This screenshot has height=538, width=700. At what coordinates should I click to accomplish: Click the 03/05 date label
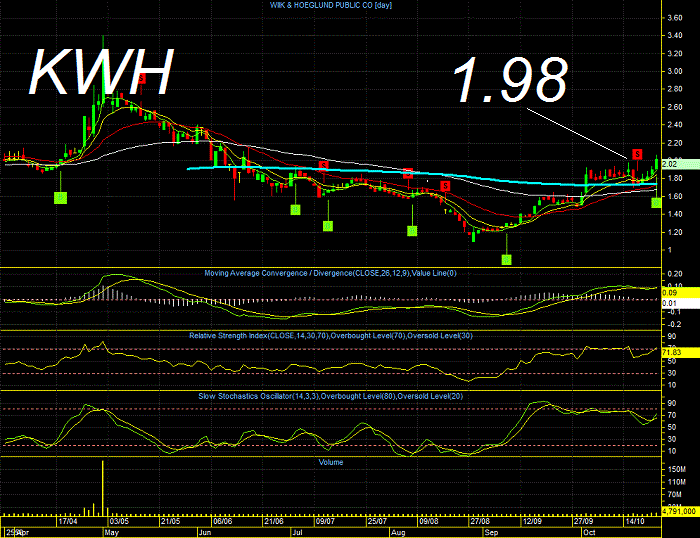tap(119, 521)
